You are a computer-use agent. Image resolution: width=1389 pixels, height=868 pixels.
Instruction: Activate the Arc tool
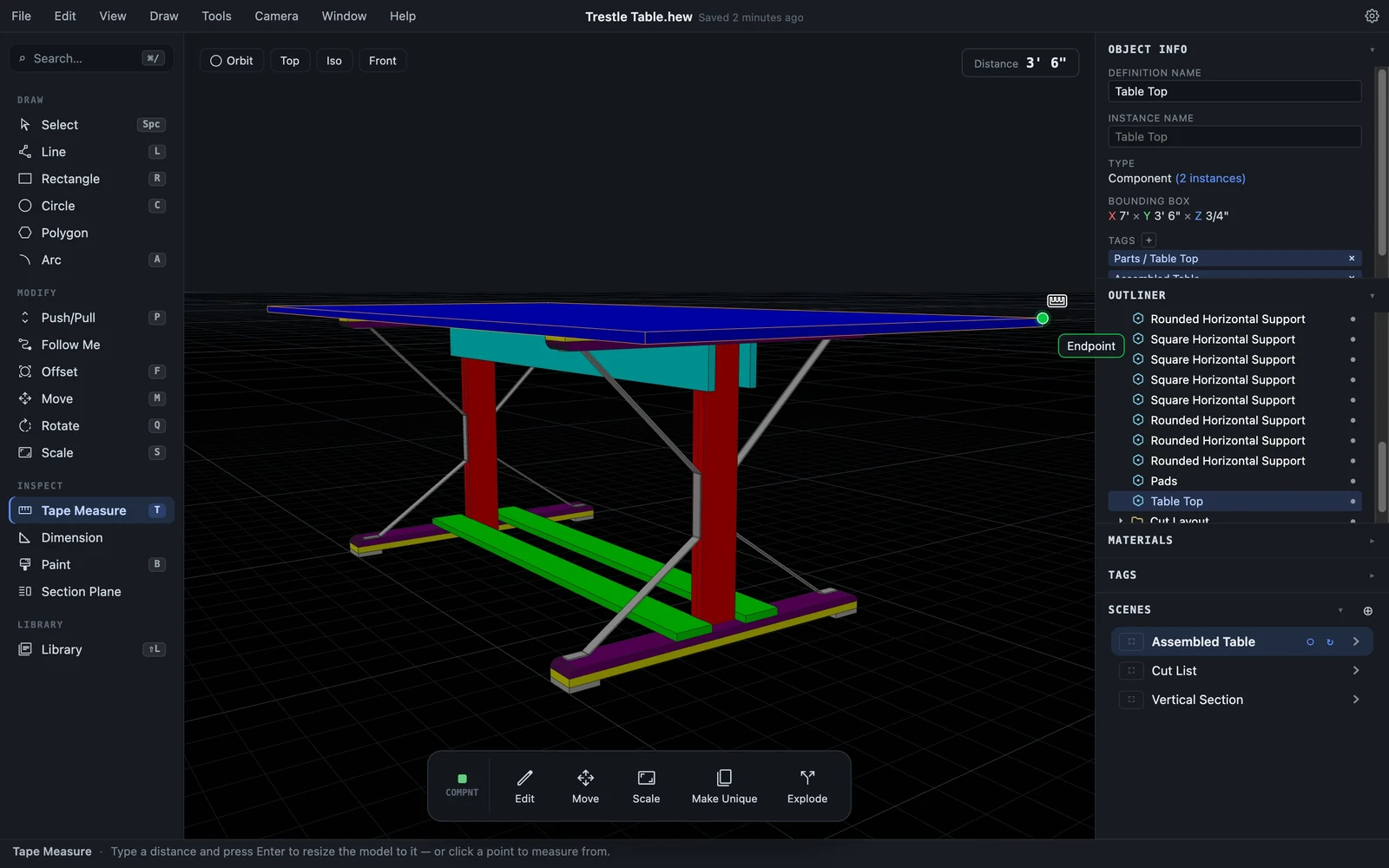pos(91,260)
